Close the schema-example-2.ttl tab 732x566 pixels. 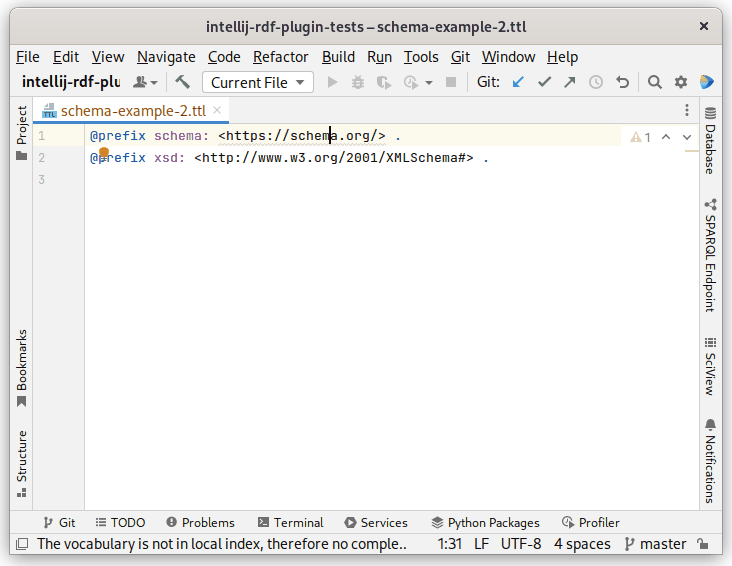point(217,110)
